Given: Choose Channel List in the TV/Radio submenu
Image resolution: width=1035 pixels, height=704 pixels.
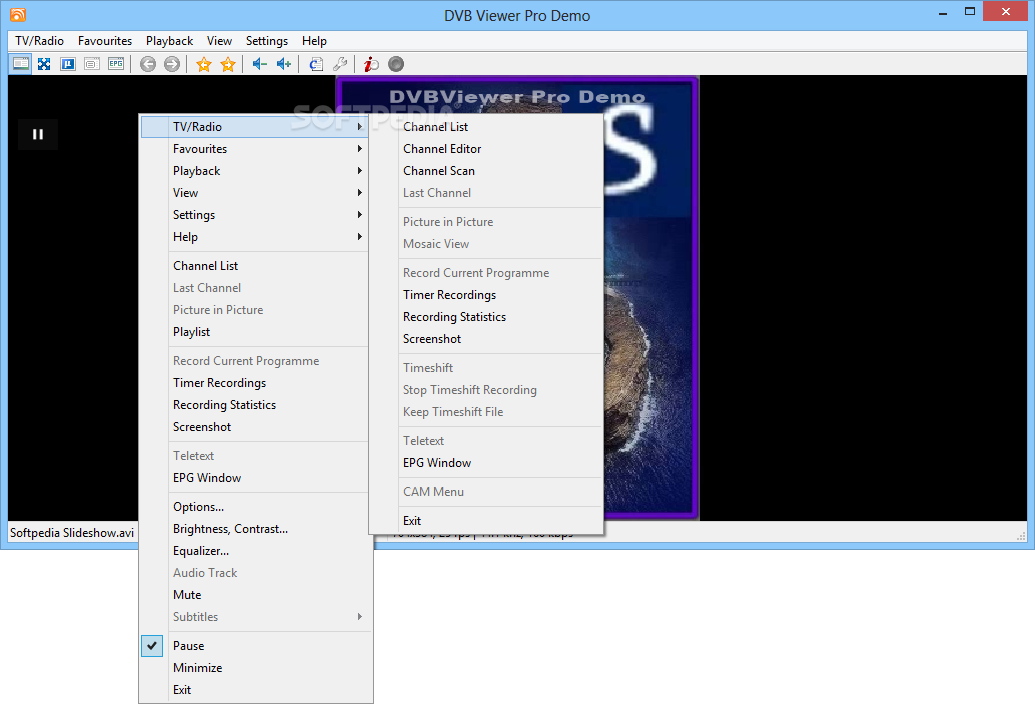Looking at the screenshot, I should click(486, 127).
